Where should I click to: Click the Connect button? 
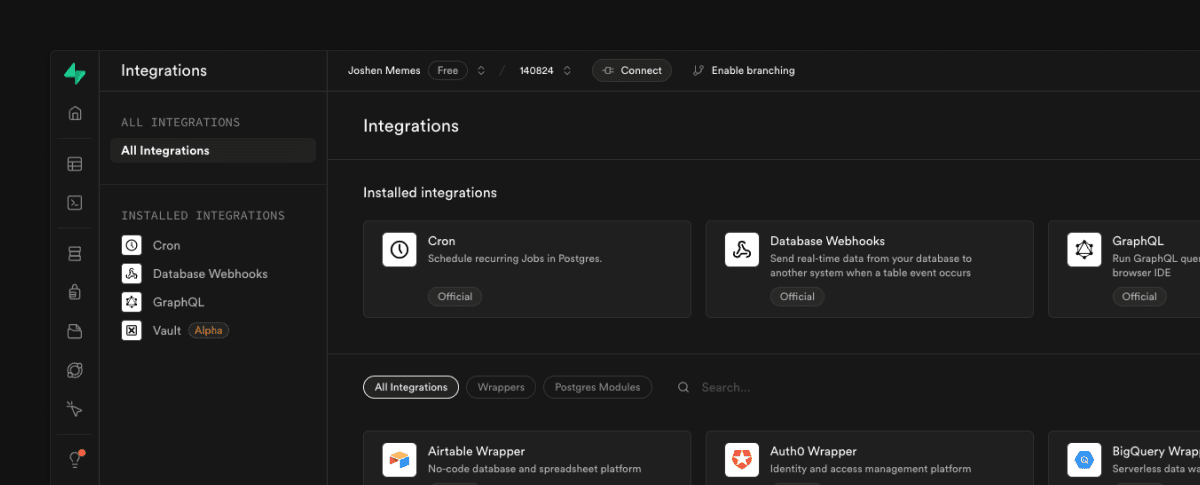632,71
